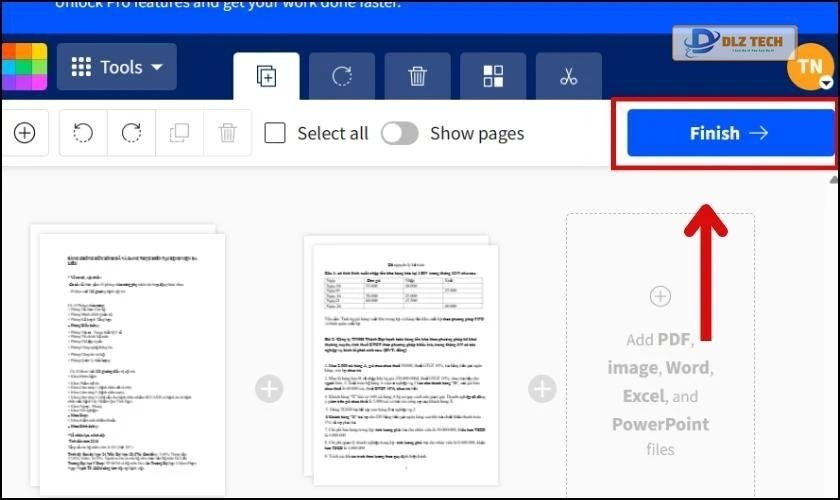840x500 pixels.
Task: Click the plus circle in add files box
Action: 660,296
